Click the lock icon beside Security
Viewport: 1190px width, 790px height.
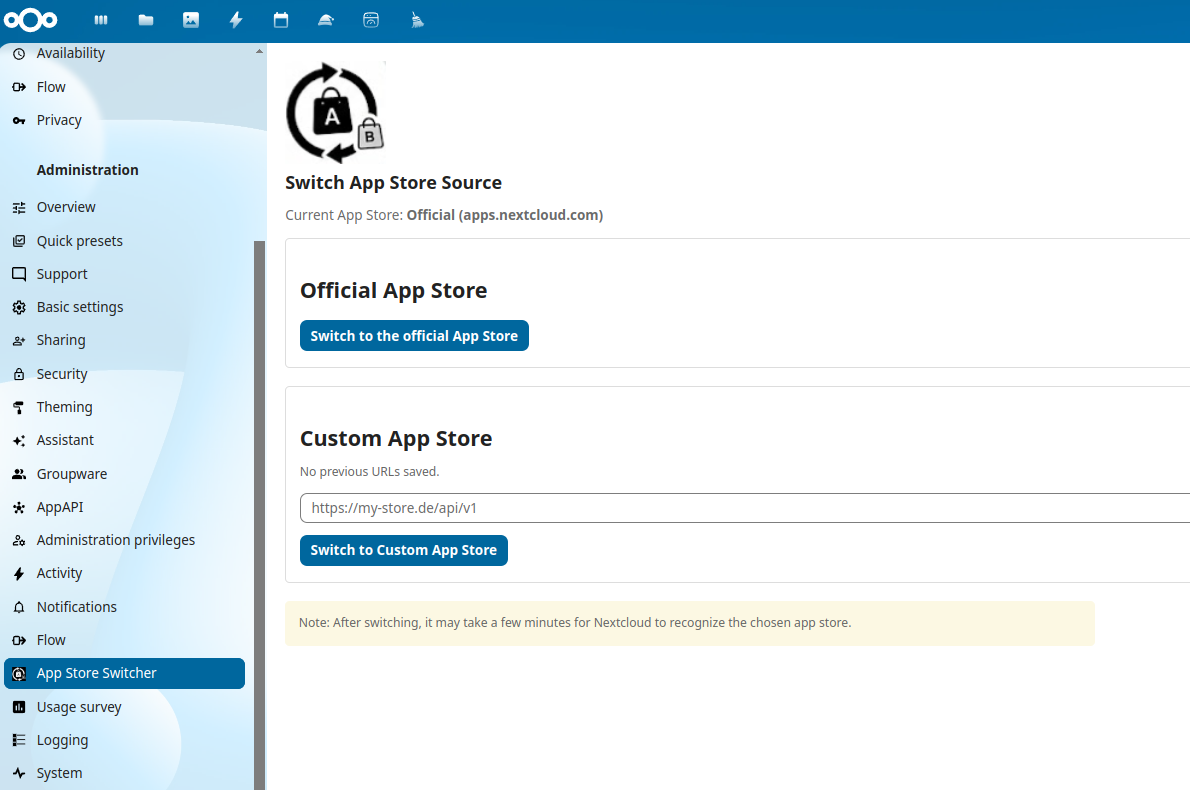point(19,374)
